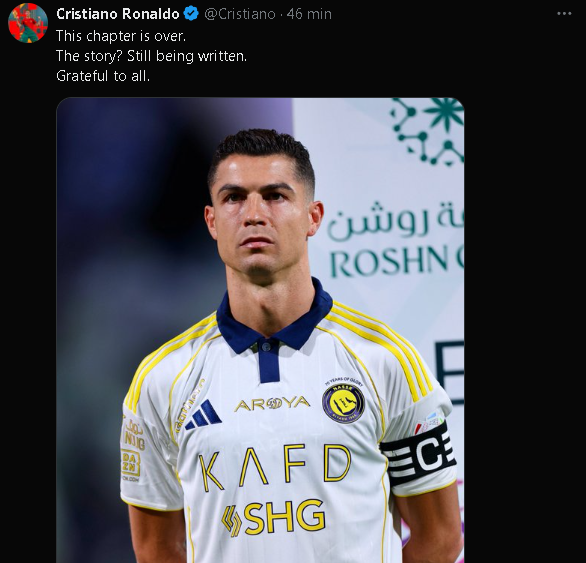586x563 pixels.
Task: Click the @Cristiano handle
Action: tap(240, 14)
